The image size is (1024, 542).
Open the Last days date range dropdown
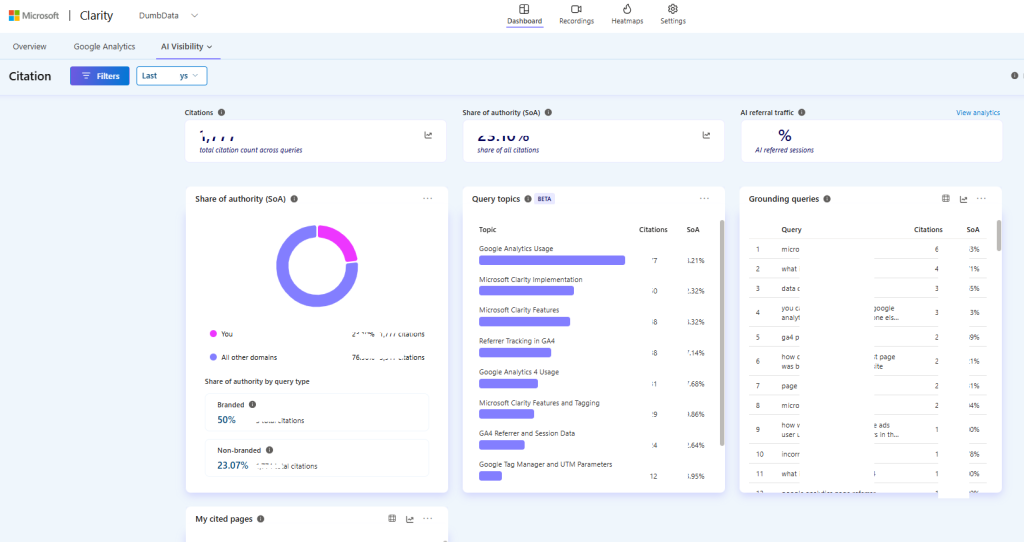172,76
